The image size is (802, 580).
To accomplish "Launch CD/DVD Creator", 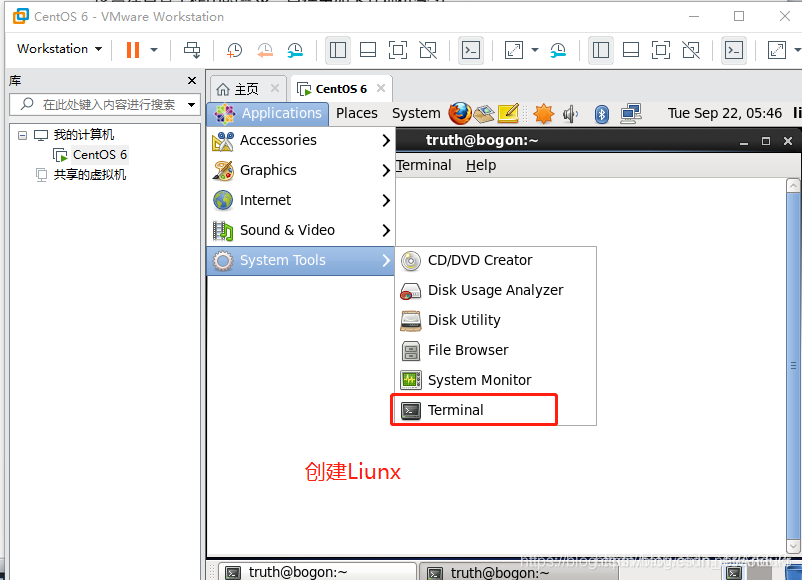I will click(x=495, y=260).
